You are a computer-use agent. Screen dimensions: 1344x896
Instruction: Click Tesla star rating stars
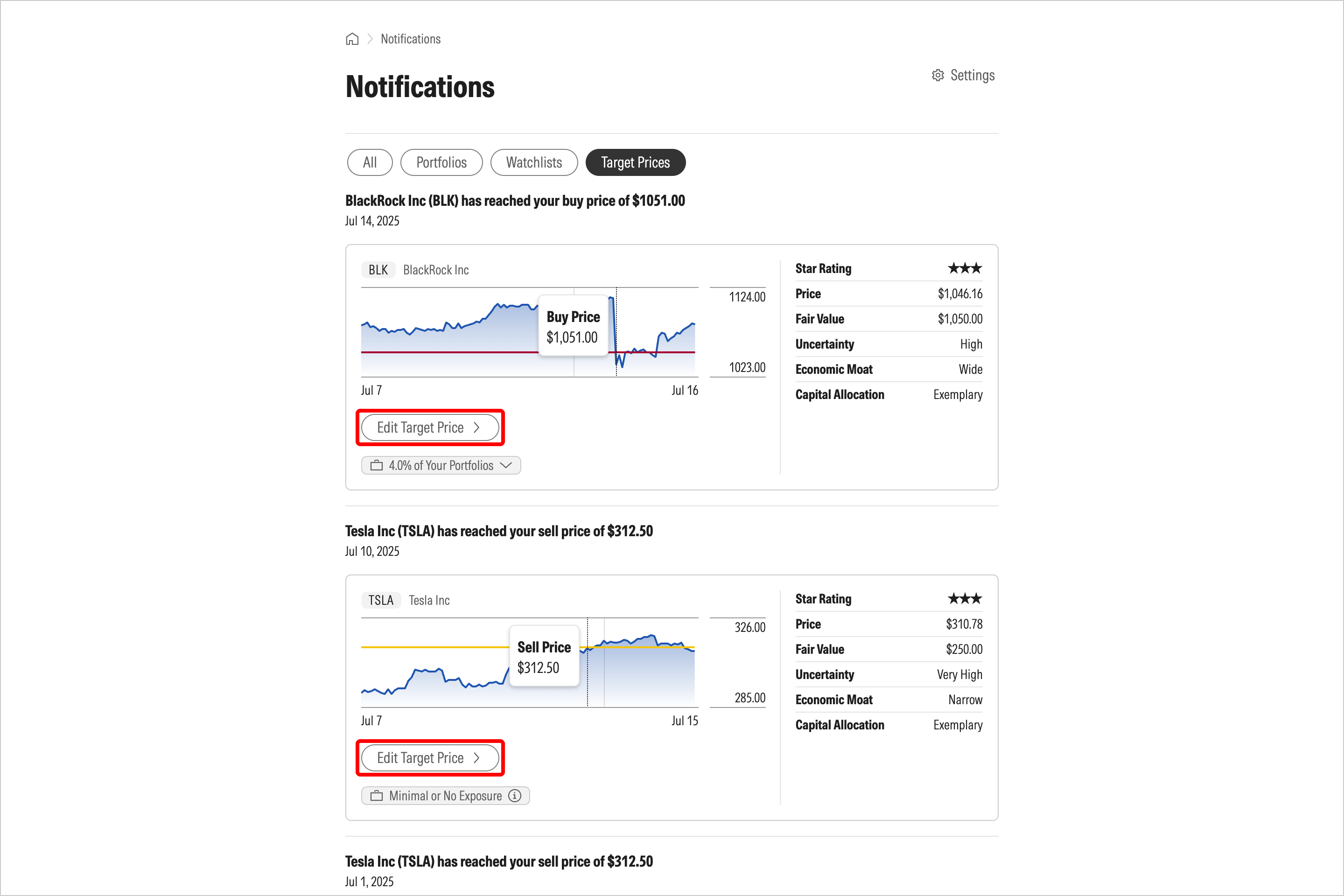965,598
